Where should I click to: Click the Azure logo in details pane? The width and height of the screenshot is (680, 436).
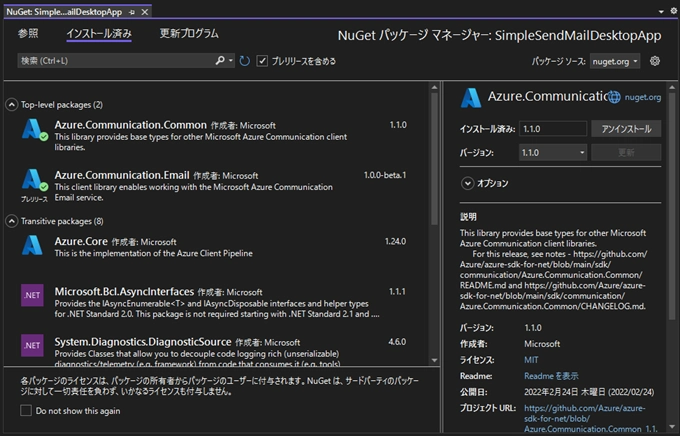471,98
